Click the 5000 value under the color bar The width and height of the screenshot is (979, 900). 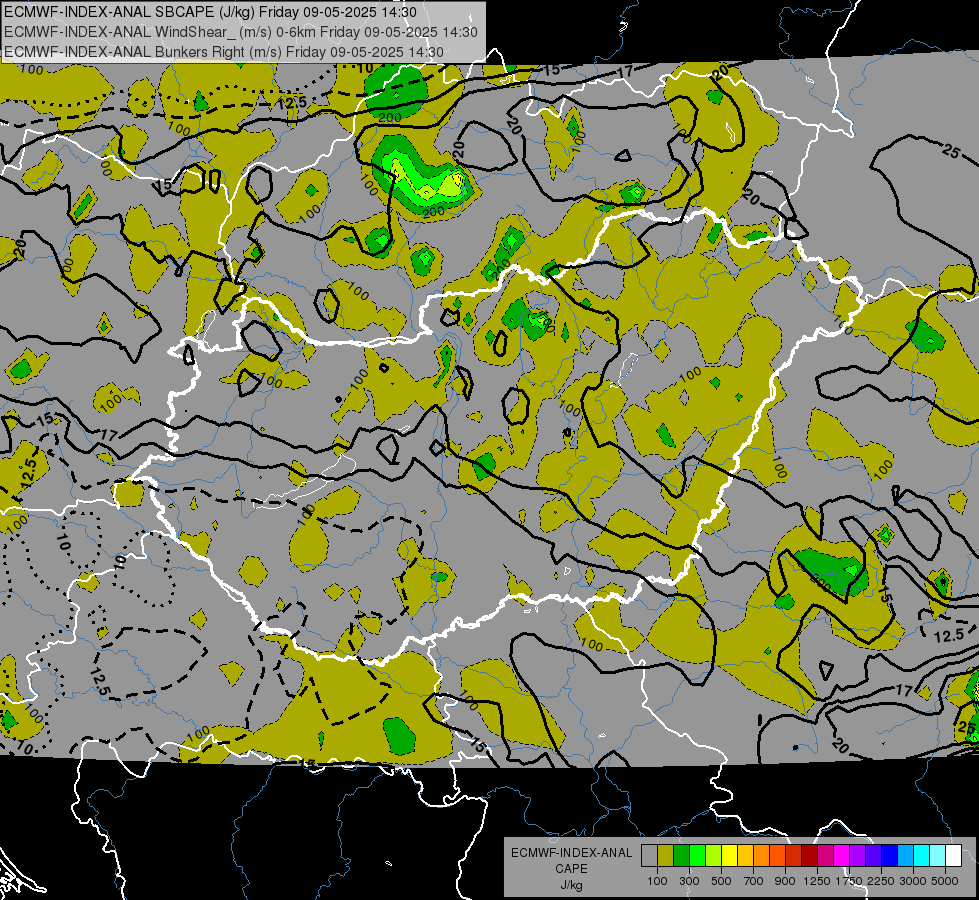click(945, 881)
